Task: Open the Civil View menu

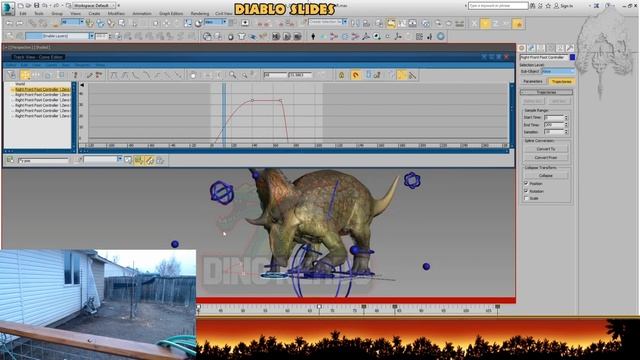Action: tap(223, 13)
